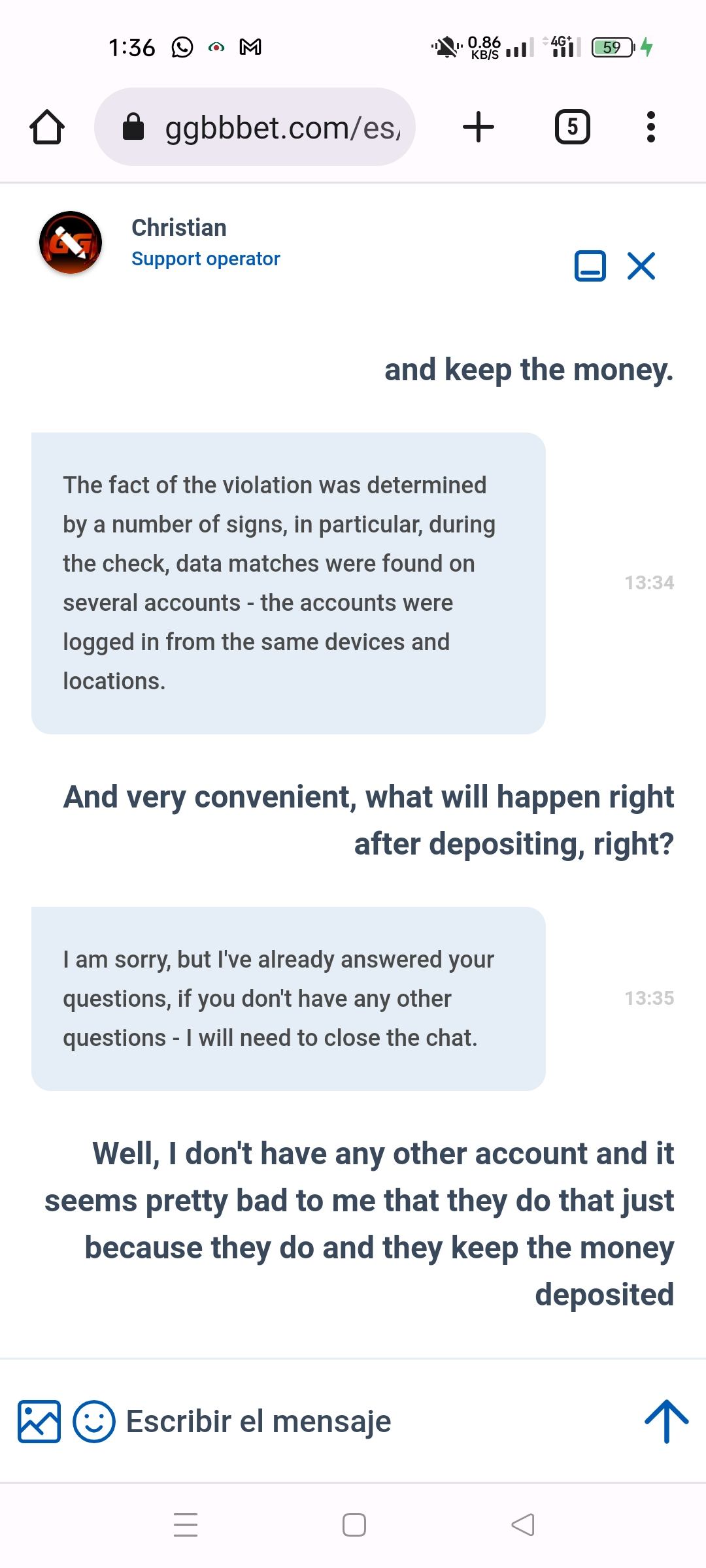
Task: Send the message with arrow button
Action: point(666,1421)
